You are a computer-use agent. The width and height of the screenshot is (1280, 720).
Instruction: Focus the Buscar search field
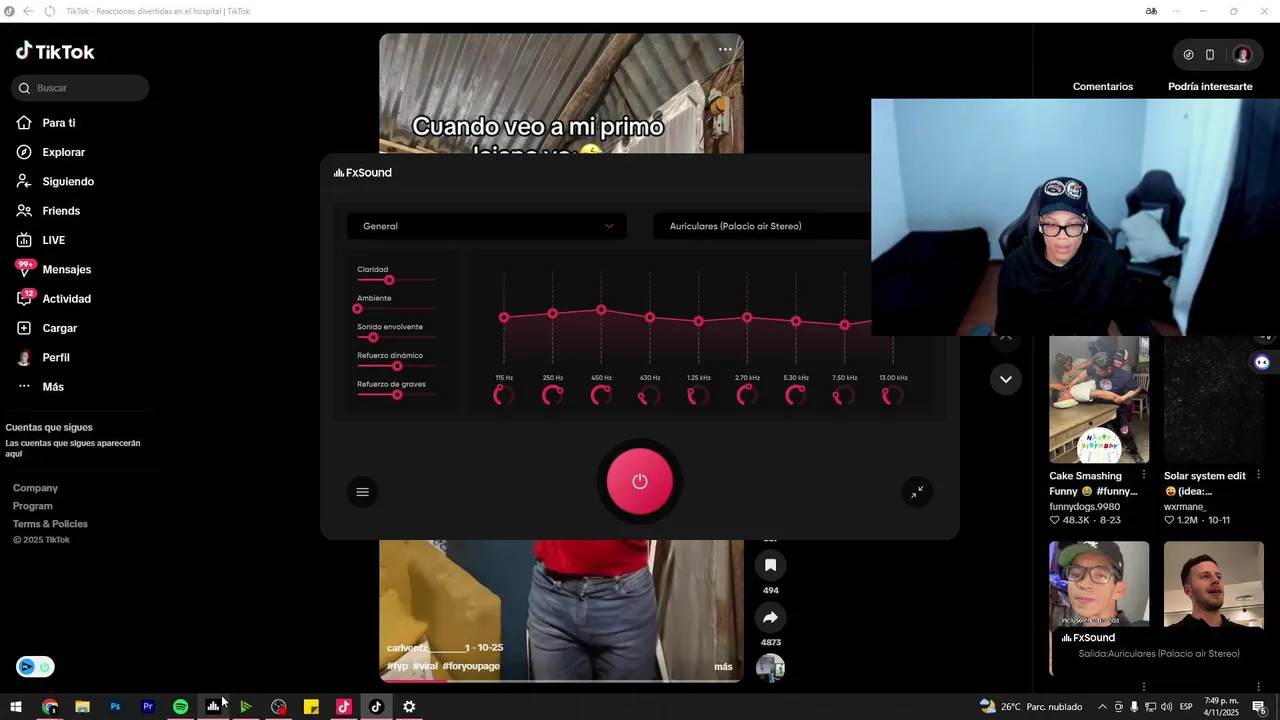81,88
